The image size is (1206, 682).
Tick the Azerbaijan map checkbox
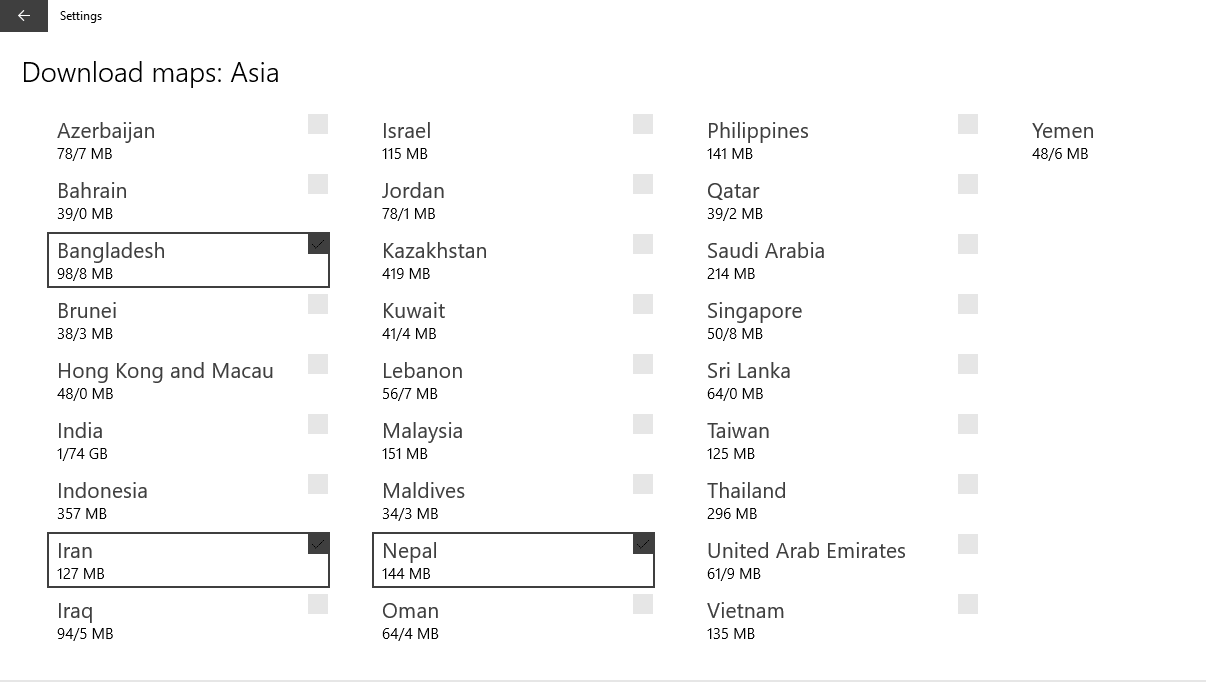tap(318, 124)
